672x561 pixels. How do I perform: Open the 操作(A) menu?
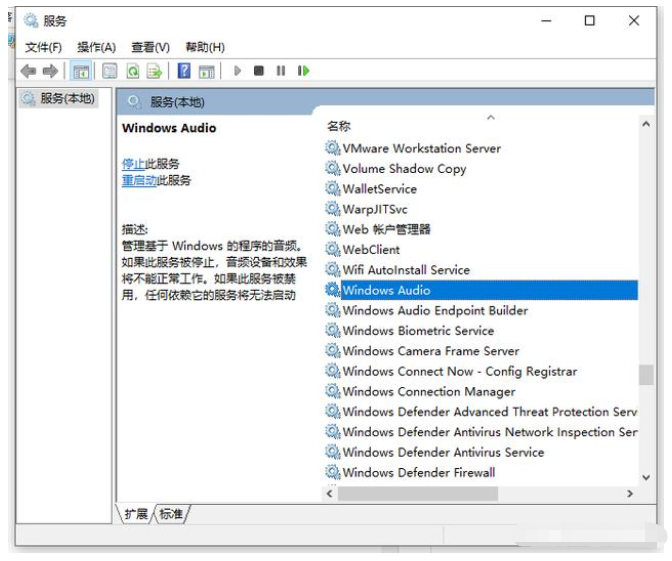coord(96,47)
